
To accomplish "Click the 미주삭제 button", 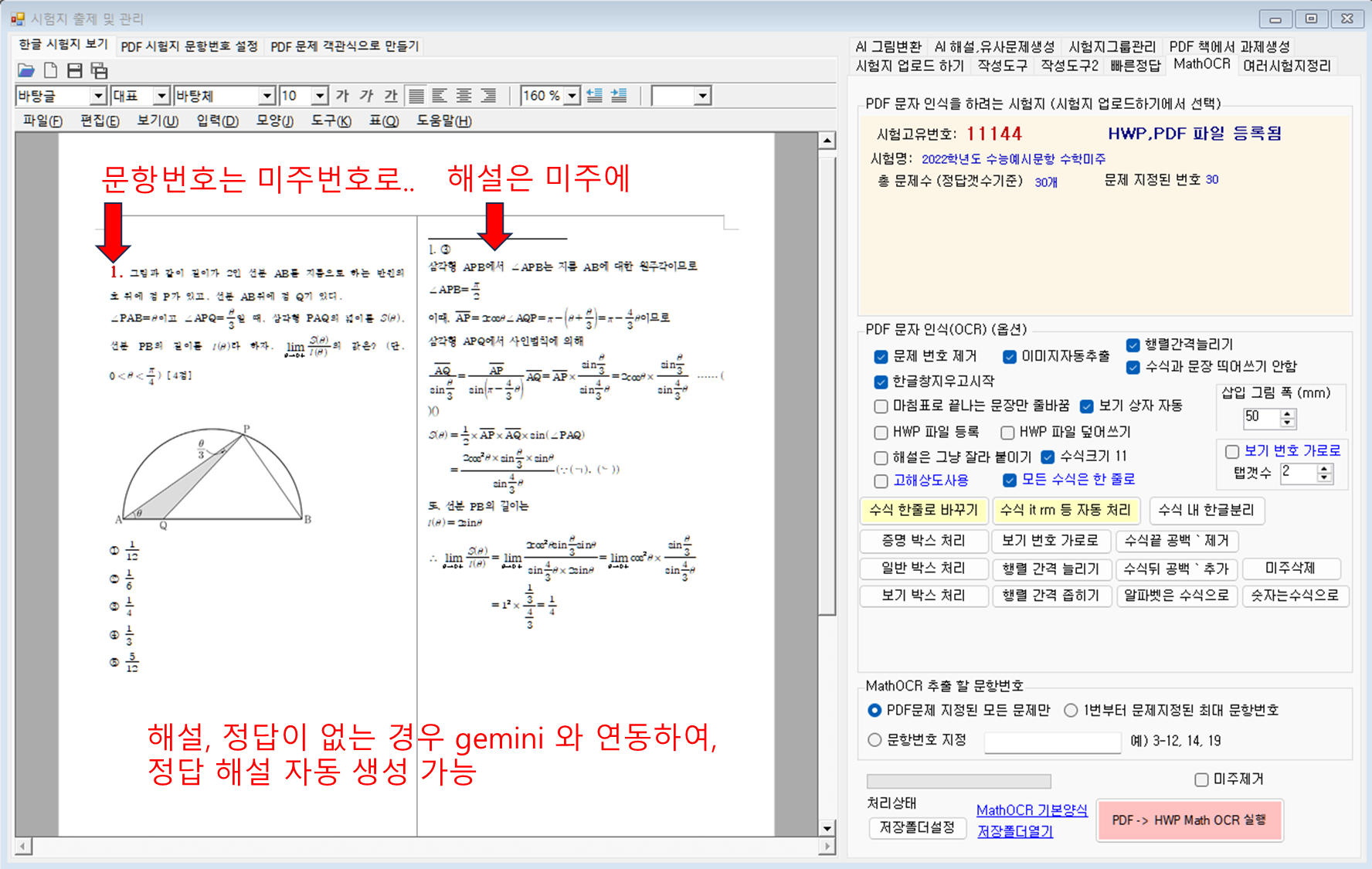I will click(x=1291, y=569).
